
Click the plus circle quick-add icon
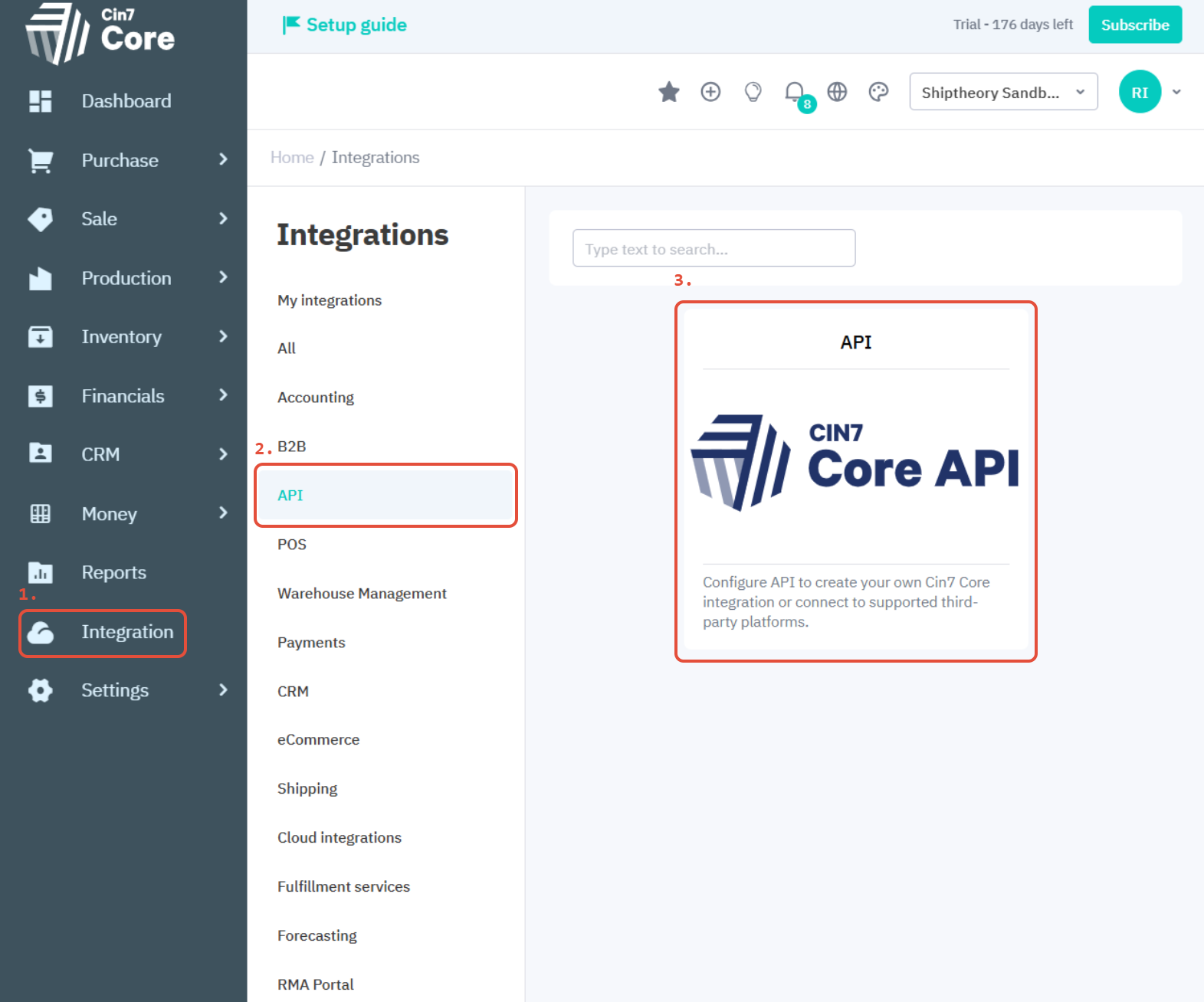710,92
